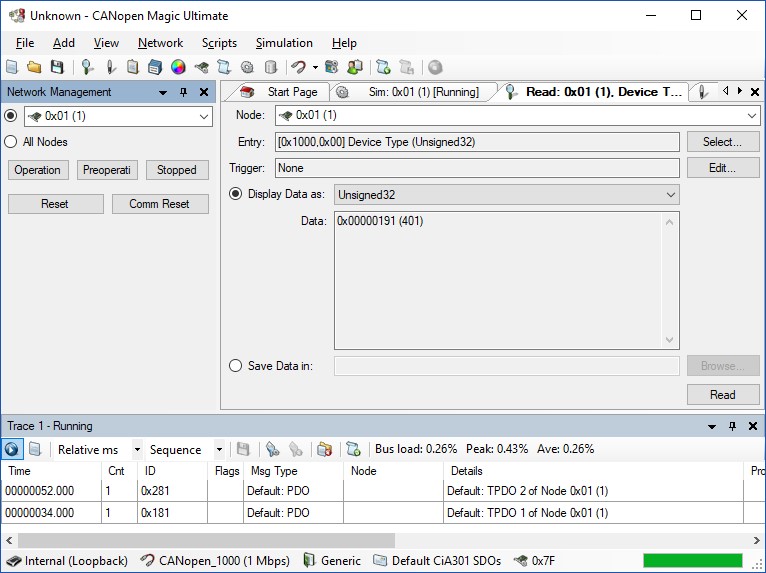The height and width of the screenshot is (573, 766).
Task: Click the Stopped button
Action: [177, 170]
